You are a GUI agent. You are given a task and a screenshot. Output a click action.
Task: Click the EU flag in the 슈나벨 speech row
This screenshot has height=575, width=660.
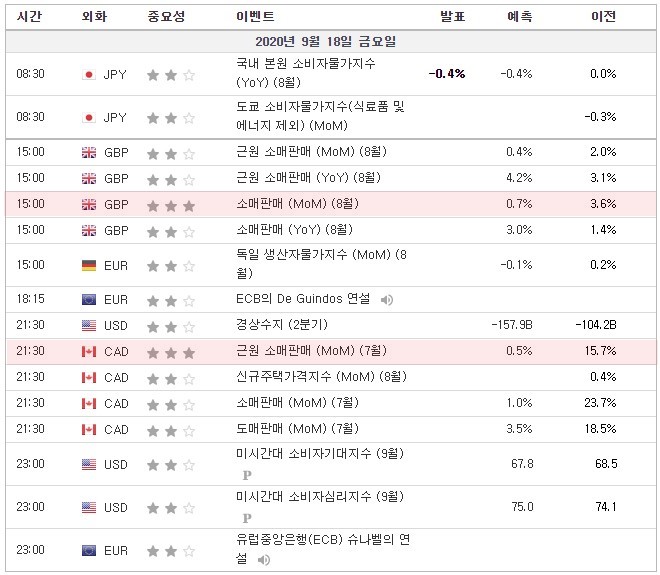(89, 551)
